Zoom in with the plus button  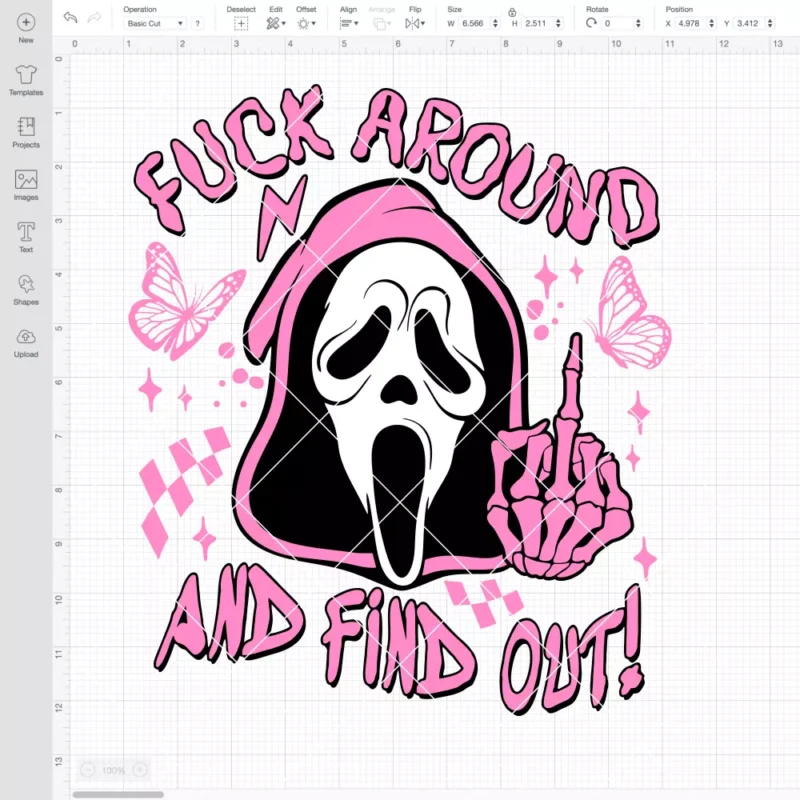pos(140,769)
